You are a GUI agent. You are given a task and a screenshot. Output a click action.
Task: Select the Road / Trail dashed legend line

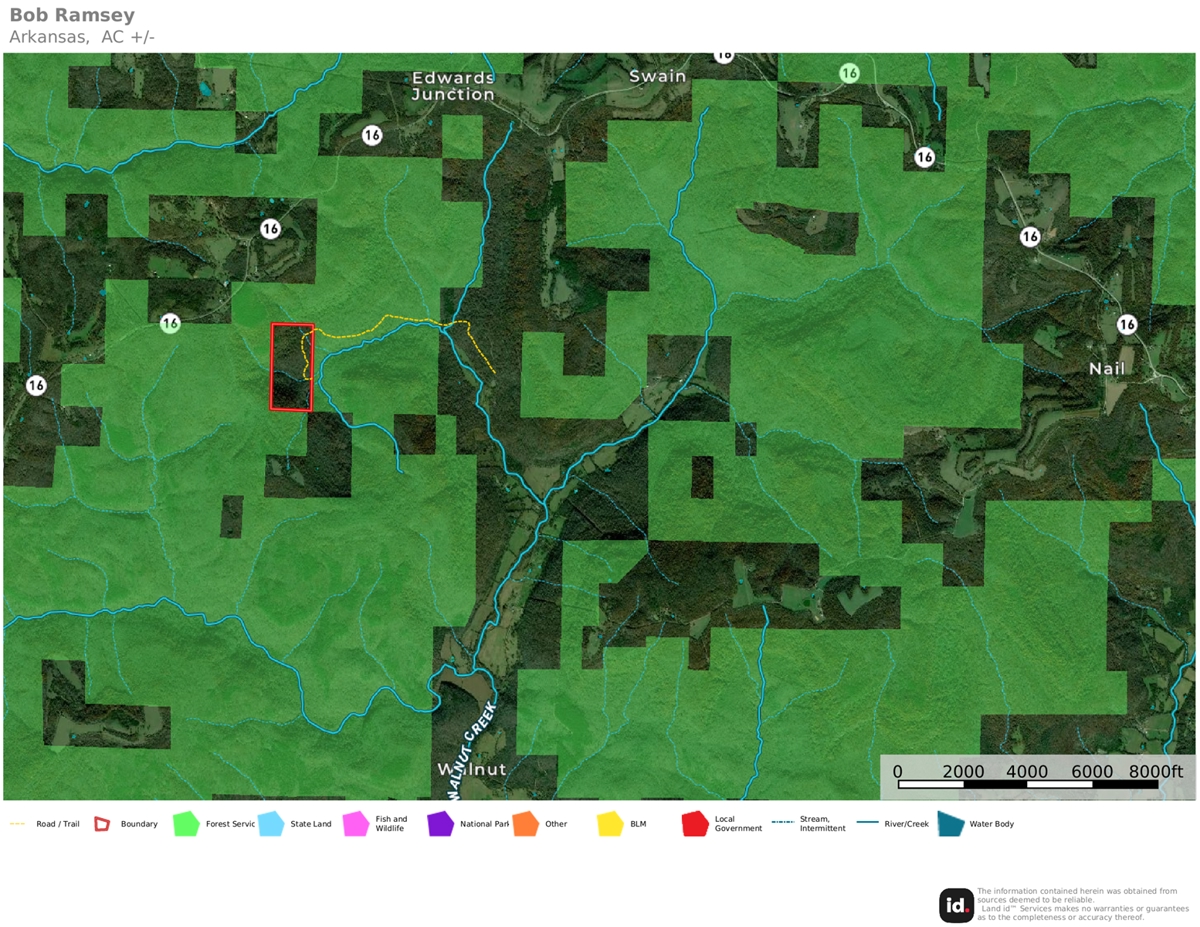coord(17,824)
